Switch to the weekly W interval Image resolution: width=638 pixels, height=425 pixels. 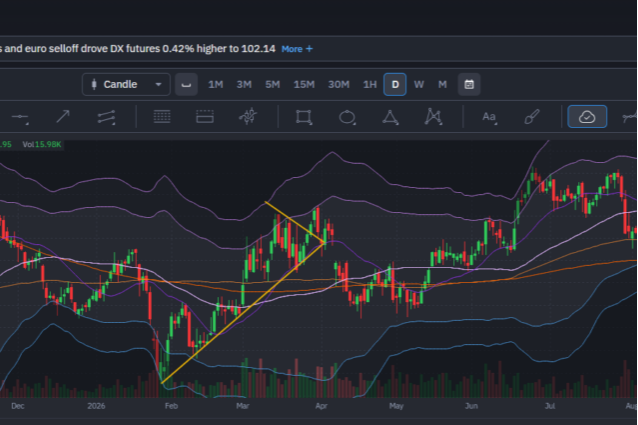click(419, 85)
